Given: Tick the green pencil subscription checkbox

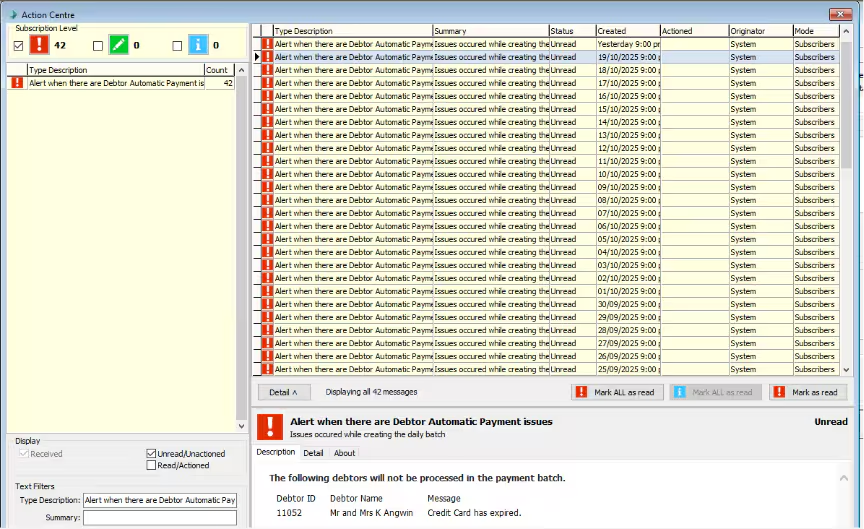Looking at the screenshot, I should (x=98, y=46).
